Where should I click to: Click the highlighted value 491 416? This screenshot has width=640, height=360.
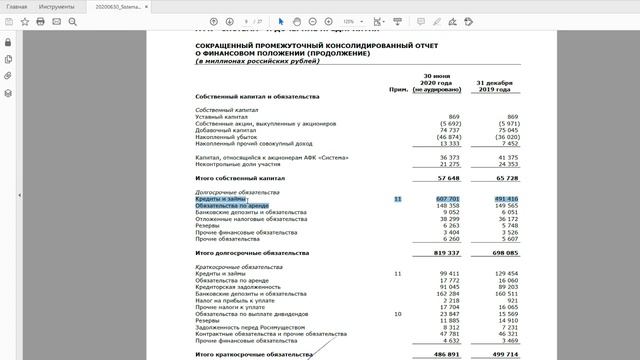click(x=506, y=199)
